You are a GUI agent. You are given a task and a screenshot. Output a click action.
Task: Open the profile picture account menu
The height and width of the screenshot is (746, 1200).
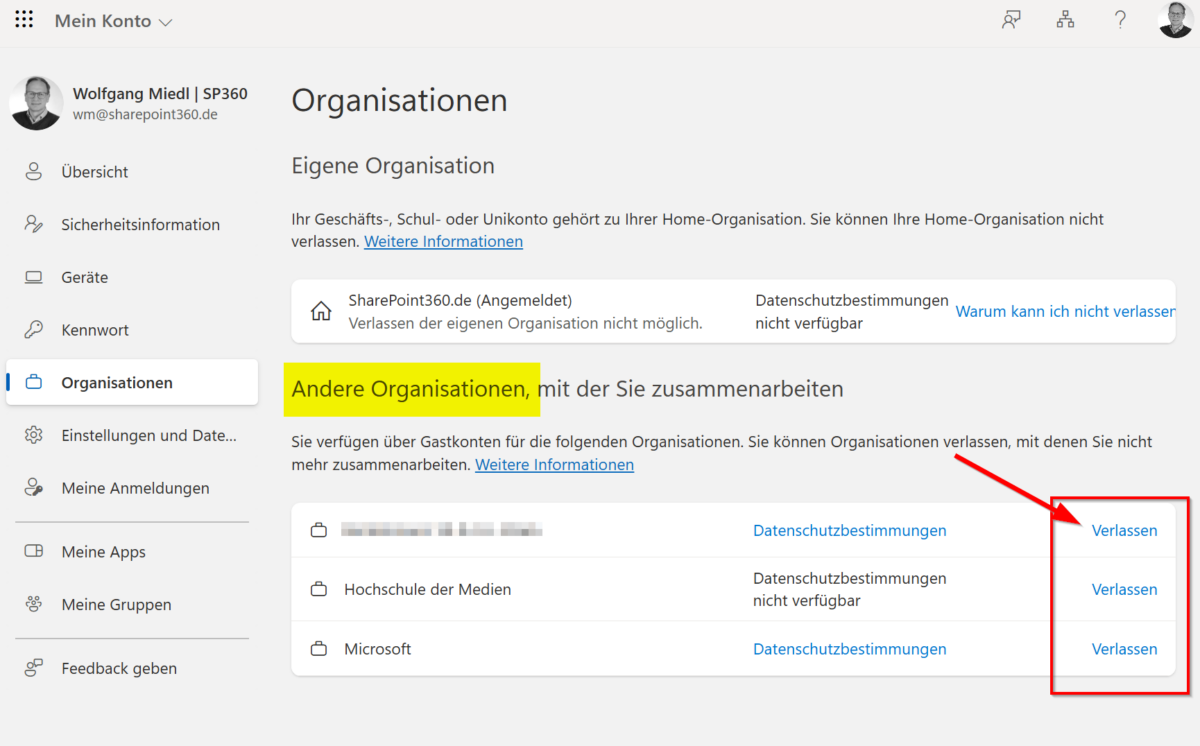[x=1175, y=20]
